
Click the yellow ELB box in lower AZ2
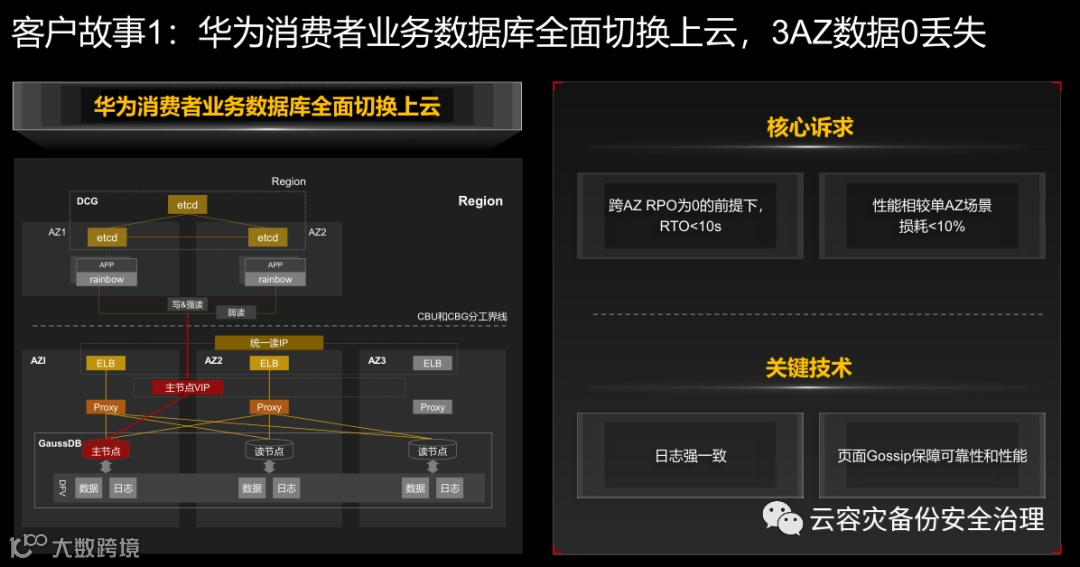click(269, 363)
